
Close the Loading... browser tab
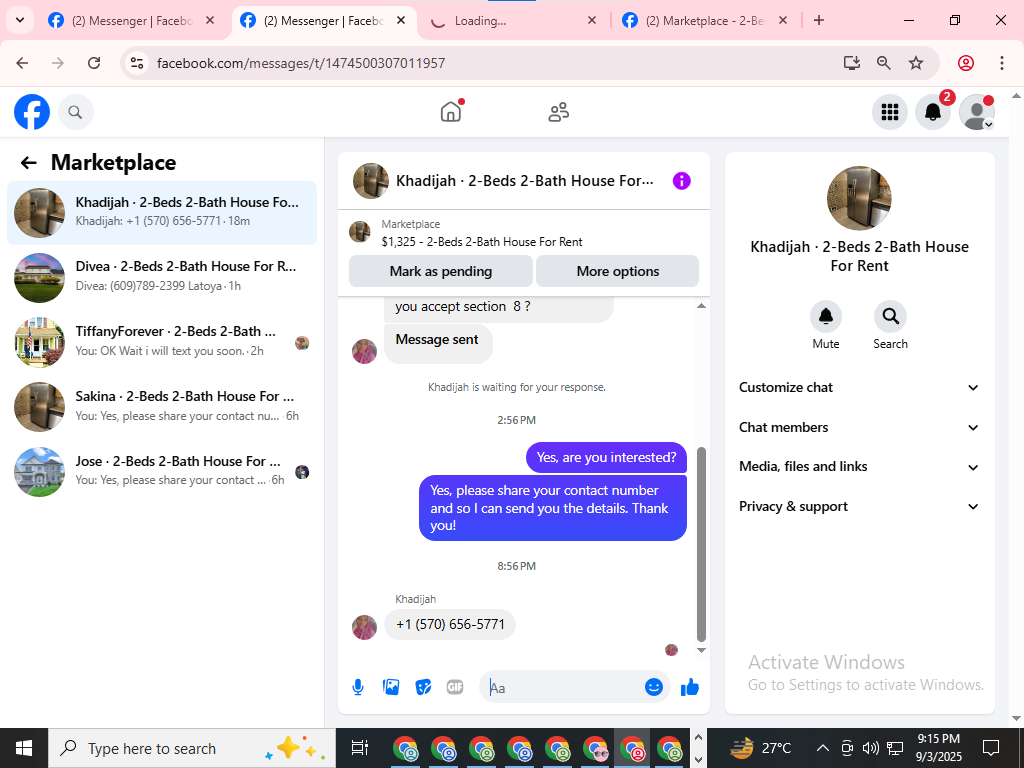click(592, 20)
